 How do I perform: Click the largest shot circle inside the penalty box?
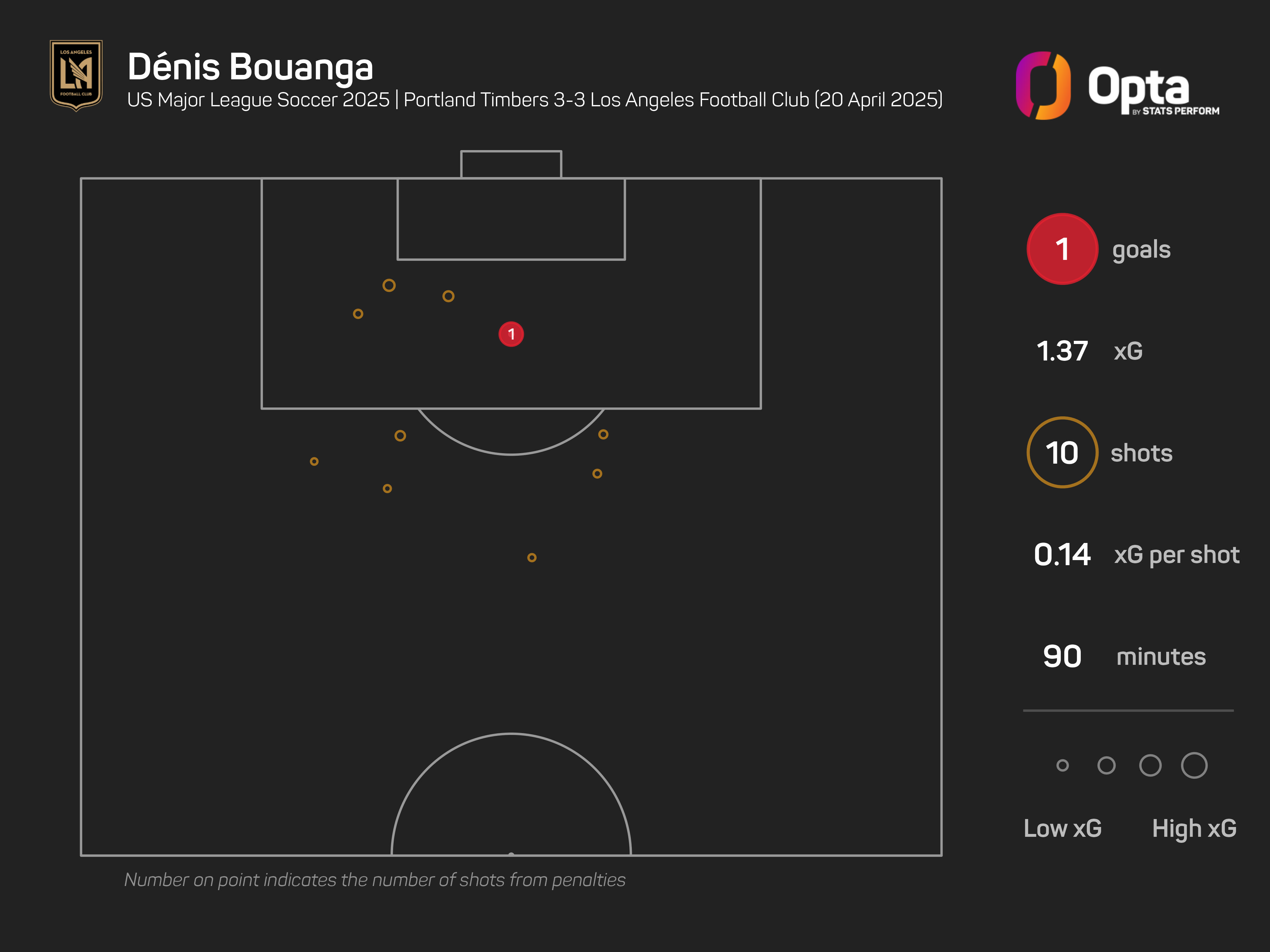click(389, 285)
